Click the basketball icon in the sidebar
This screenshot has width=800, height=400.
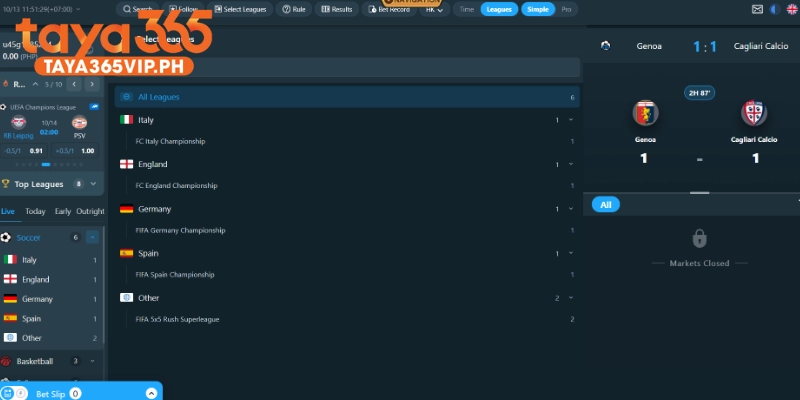point(6,361)
